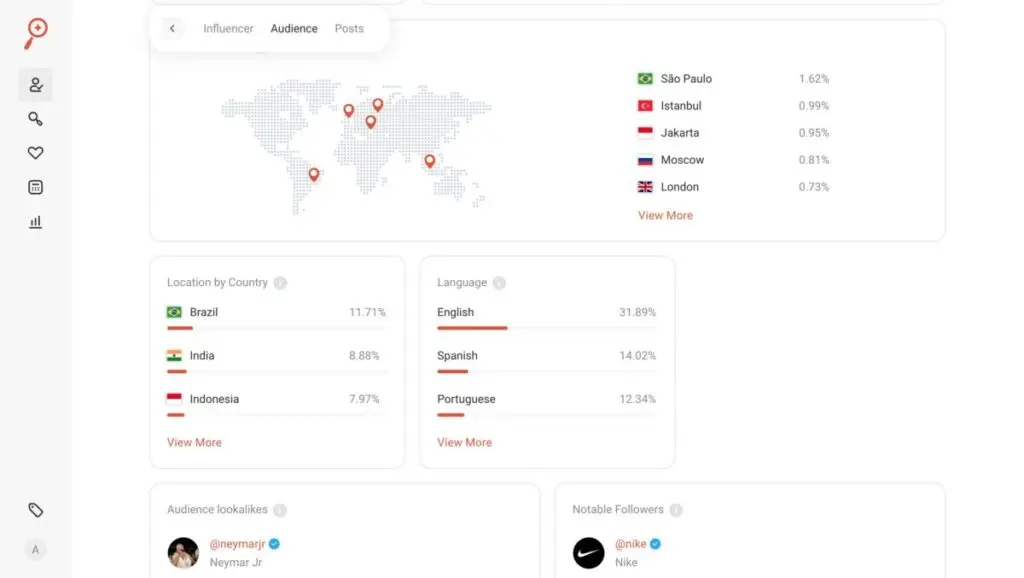Click info icon next to Language

pos(499,283)
